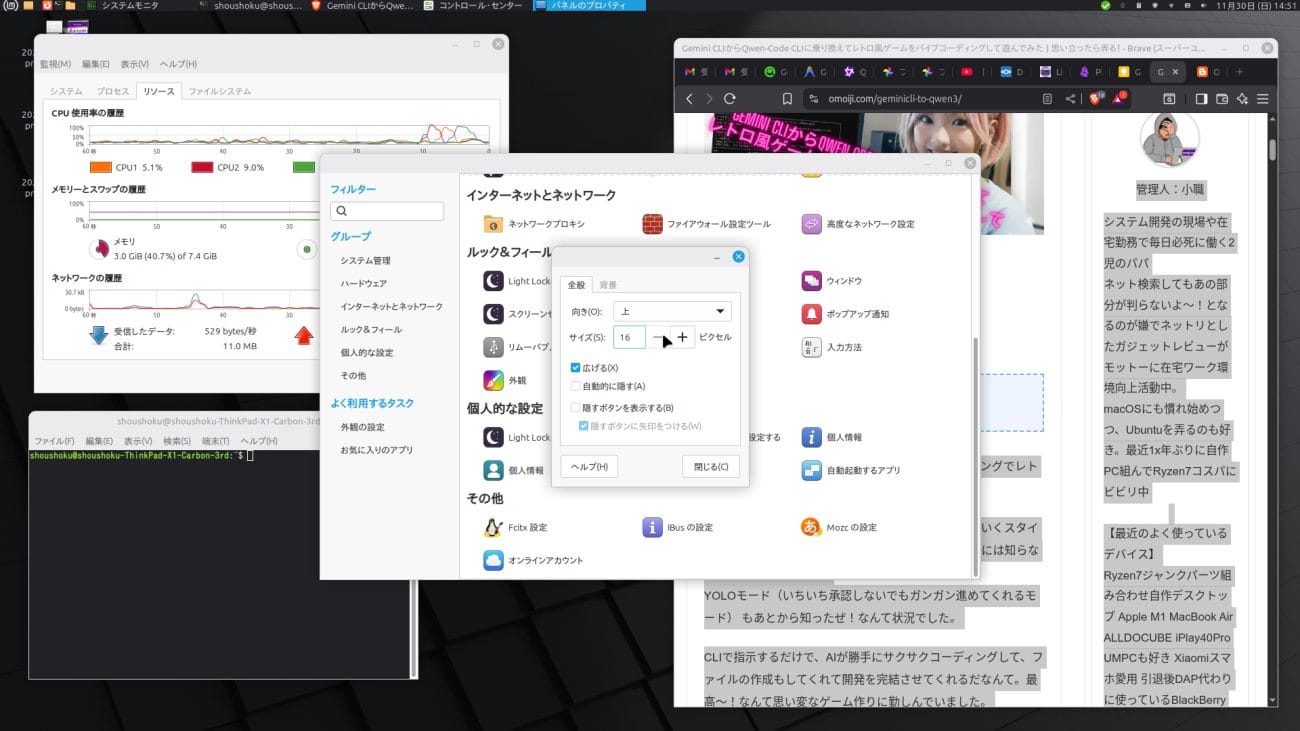The width and height of the screenshot is (1300, 731).
Task: Click the ウィンドウ settings icon
Action: (x=811, y=281)
